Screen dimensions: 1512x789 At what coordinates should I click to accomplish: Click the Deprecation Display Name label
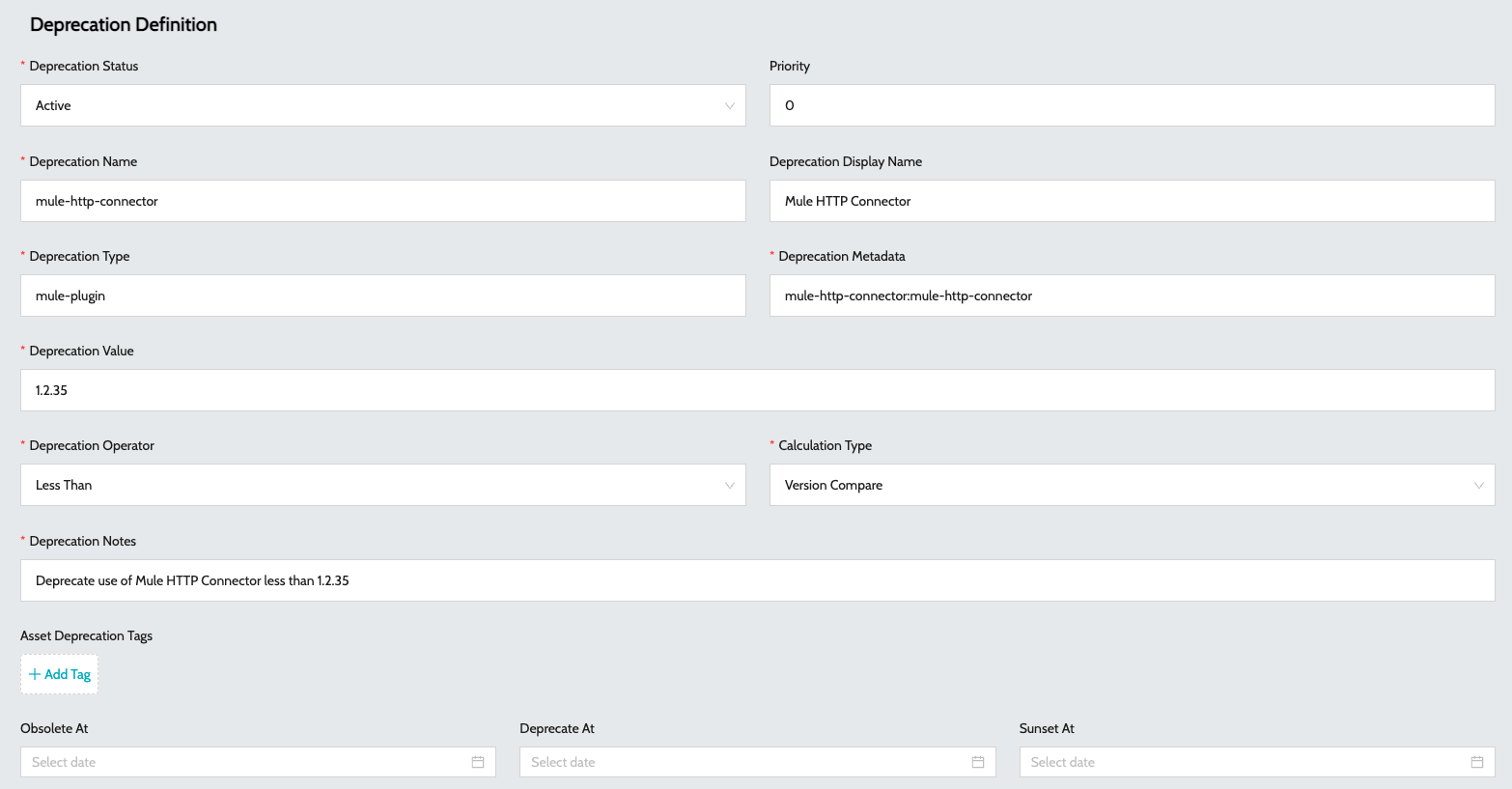[x=846, y=161]
